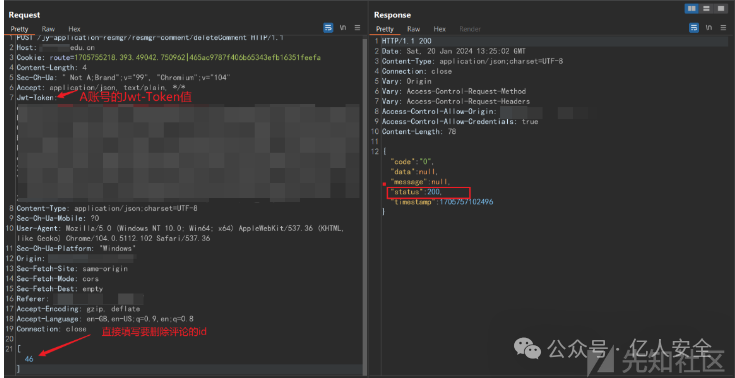The image size is (735, 378).
Task: Click the Sec-Ch-Ua-Mobile: ?0 header
Action: [58, 219]
